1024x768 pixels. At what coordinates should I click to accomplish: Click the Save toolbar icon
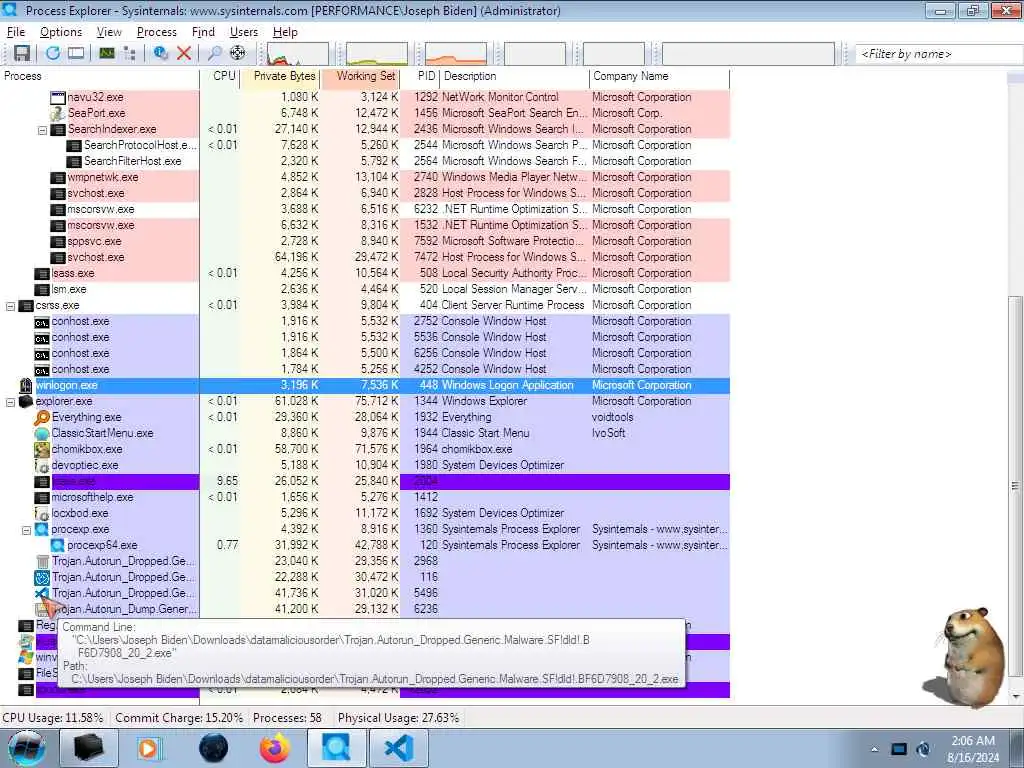(22, 54)
